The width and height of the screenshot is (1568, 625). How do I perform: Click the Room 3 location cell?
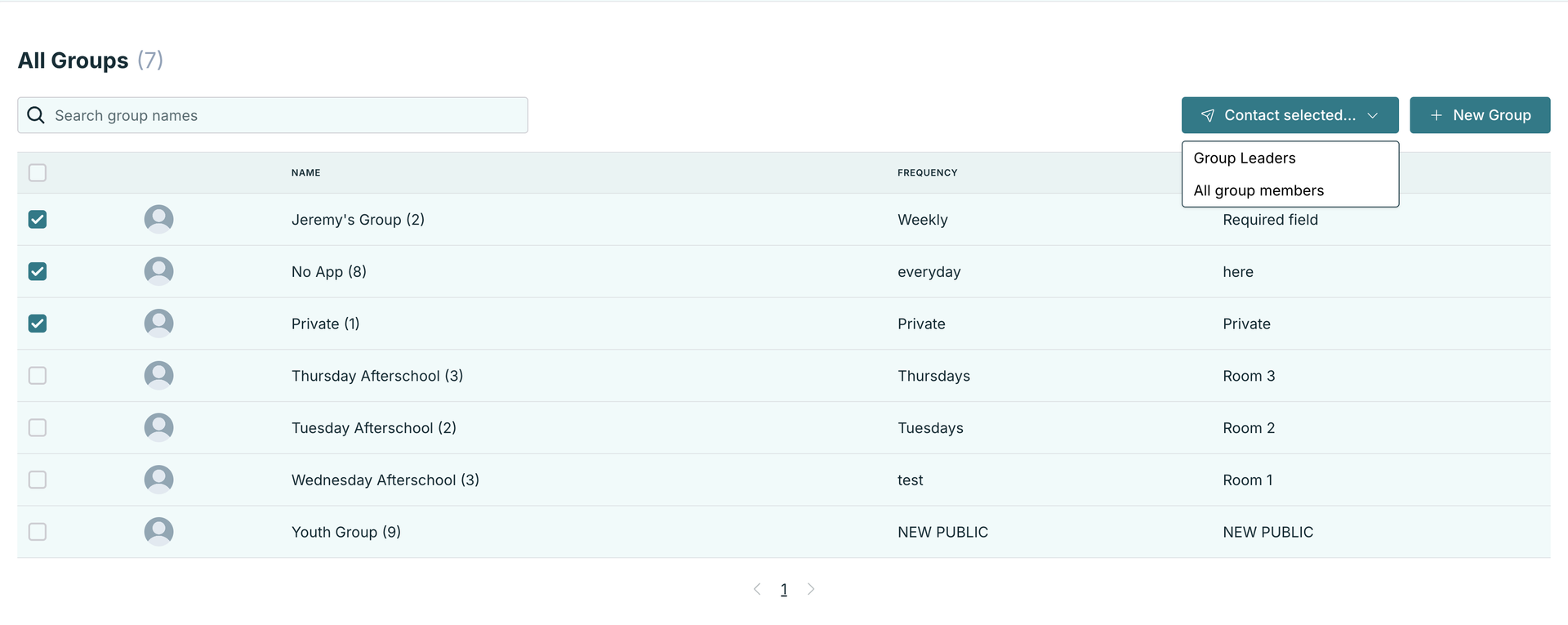click(1249, 376)
